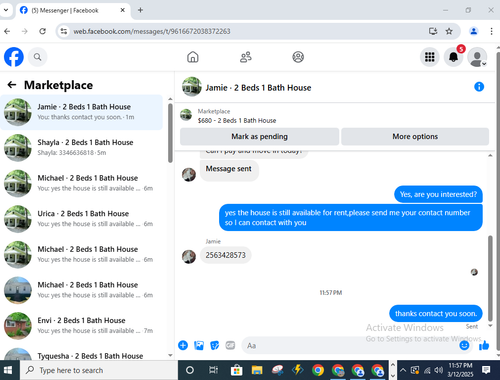Screen dimensions: 500x380
Task: Click the phone number 2563428573 message
Action: (225, 255)
